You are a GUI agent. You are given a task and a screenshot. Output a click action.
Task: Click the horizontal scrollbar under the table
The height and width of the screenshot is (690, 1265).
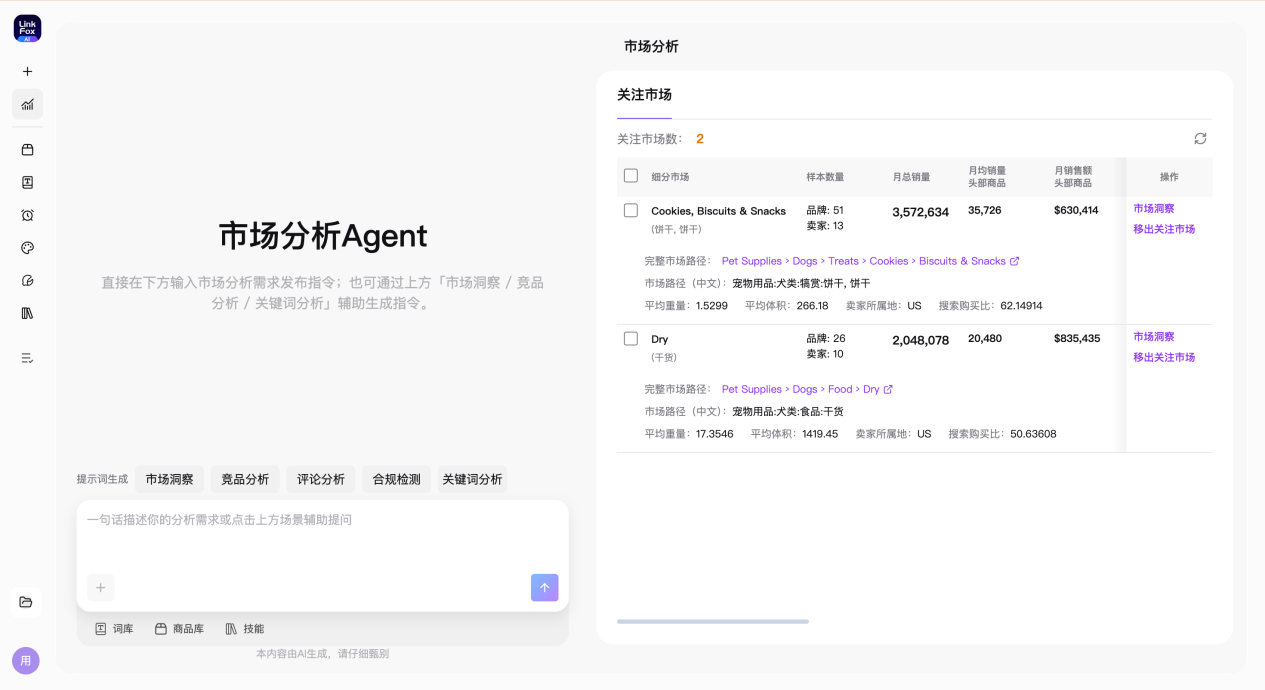tap(713, 621)
